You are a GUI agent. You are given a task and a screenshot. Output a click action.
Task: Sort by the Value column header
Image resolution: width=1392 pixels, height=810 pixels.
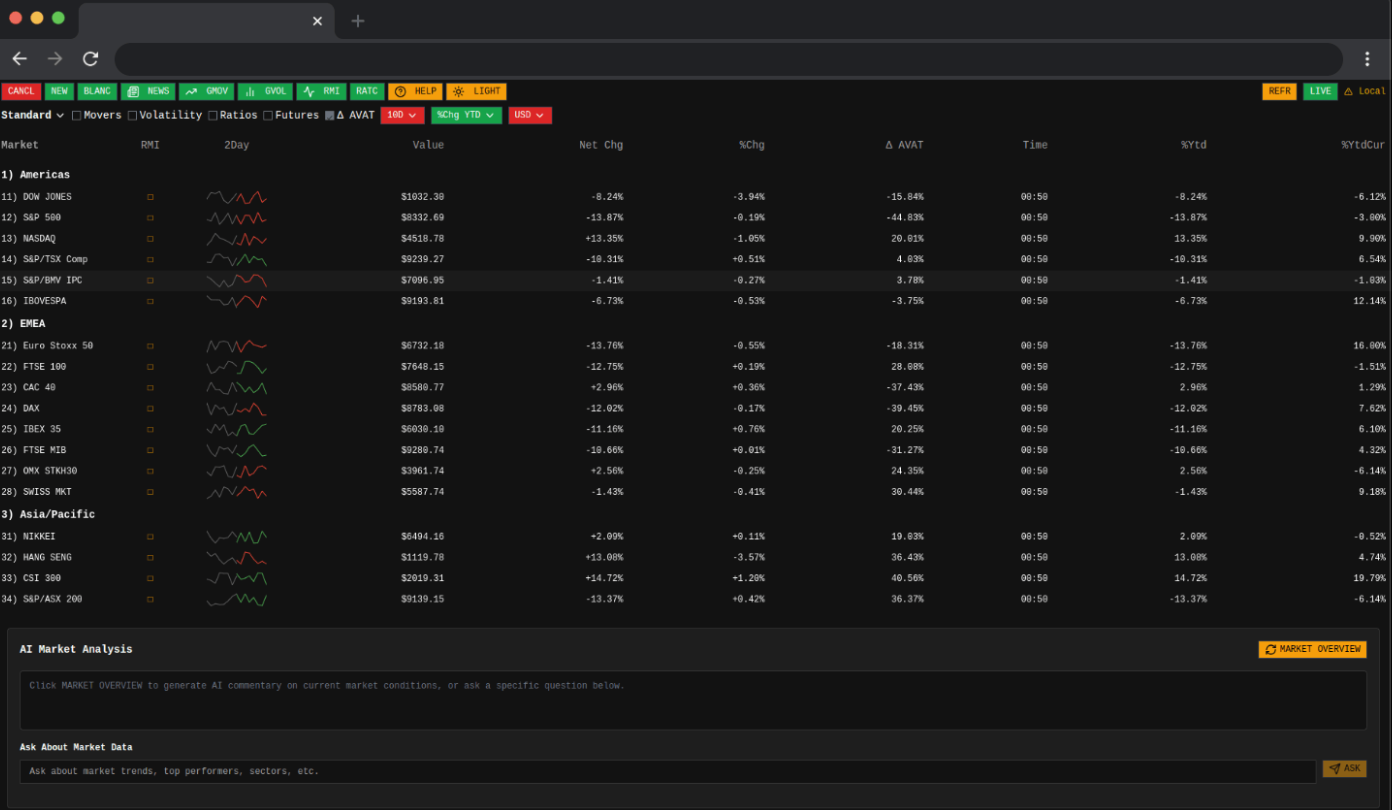coord(428,145)
